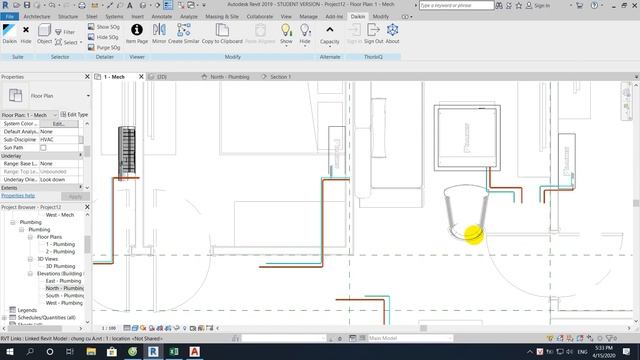Switch to the North - Plumbing view tab
640x360 pixels.
point(229,77)
